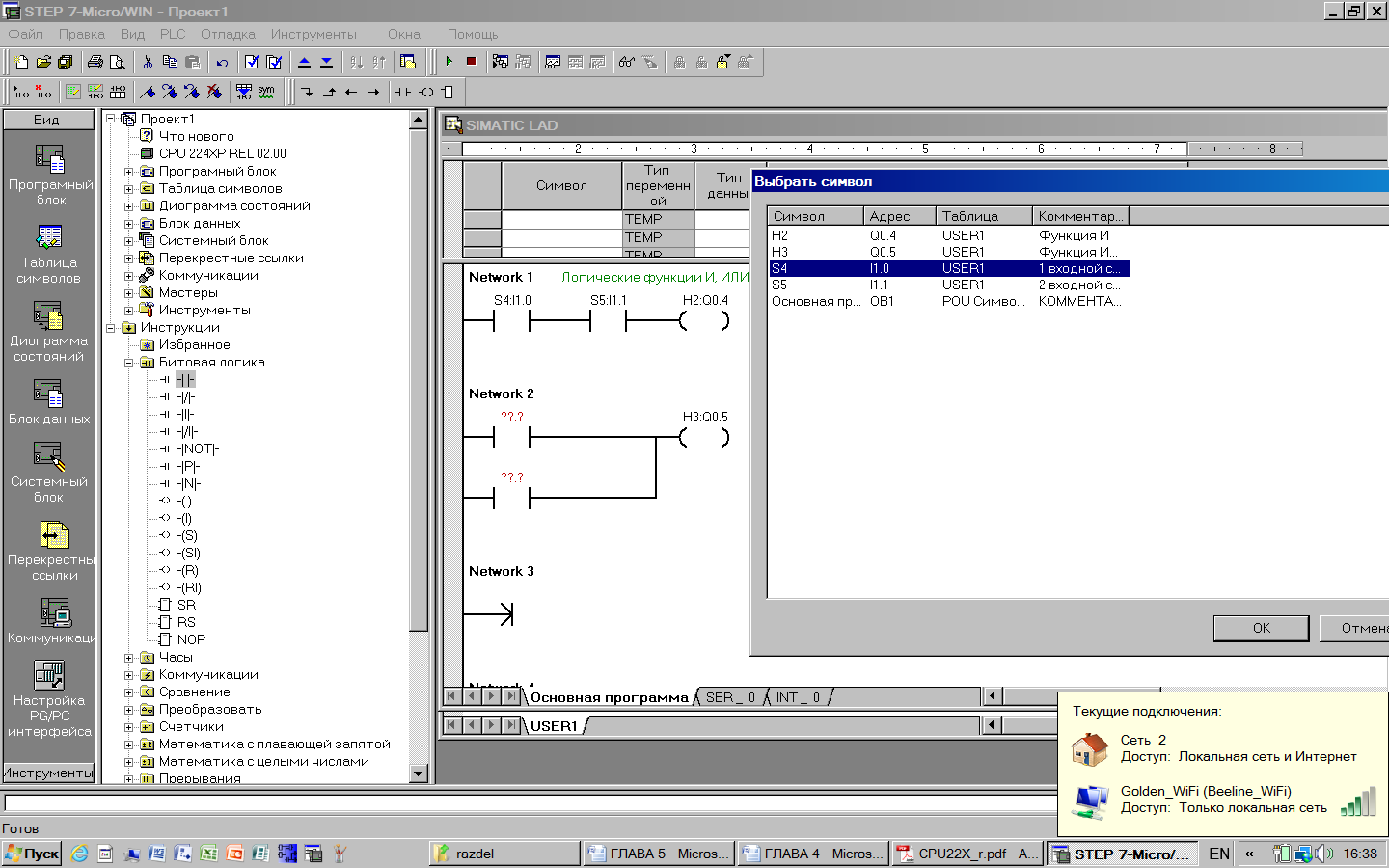
Task: Open the razdel taskbar button
Action: pos(504,854)
